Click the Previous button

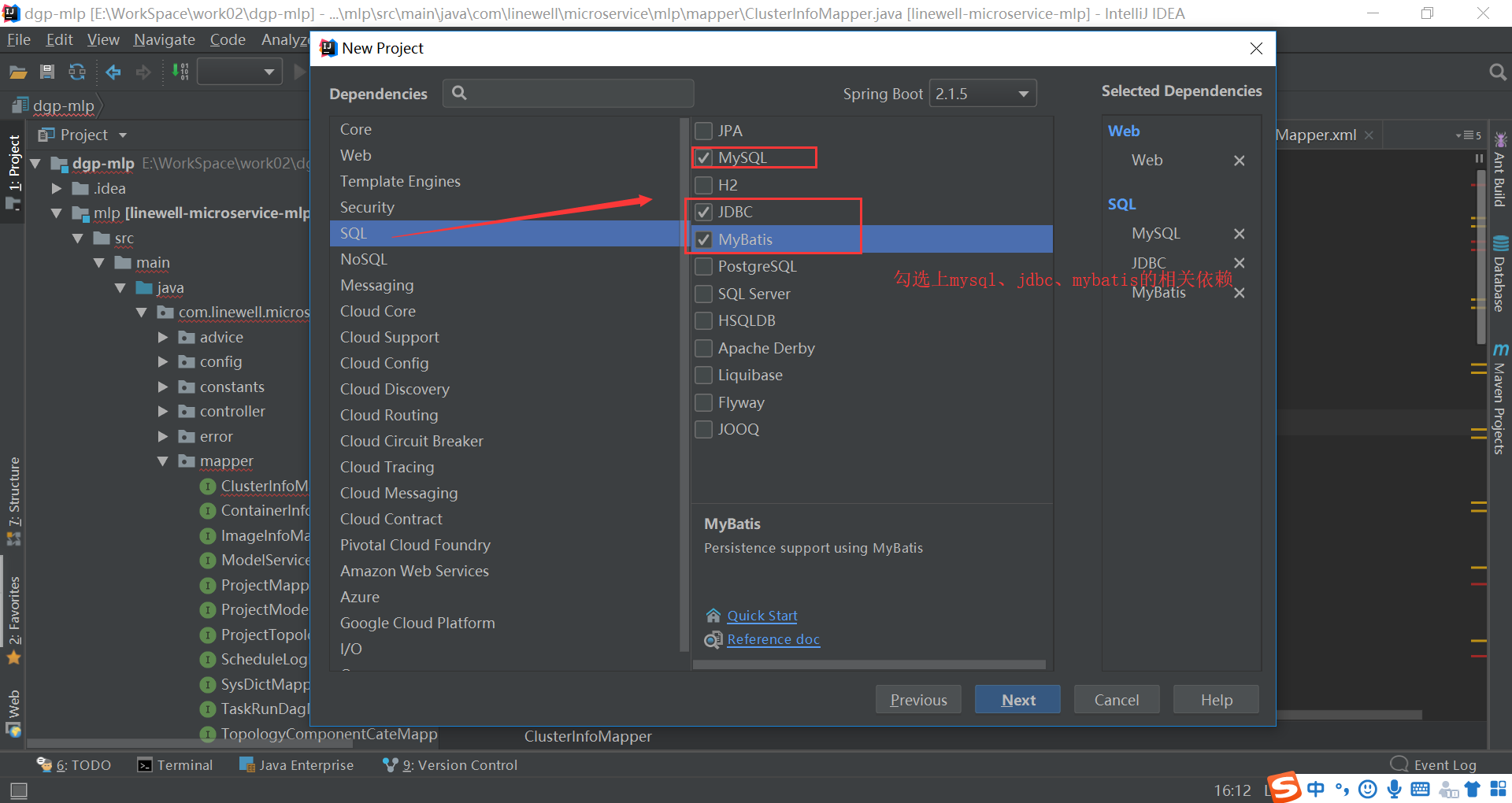918,700
